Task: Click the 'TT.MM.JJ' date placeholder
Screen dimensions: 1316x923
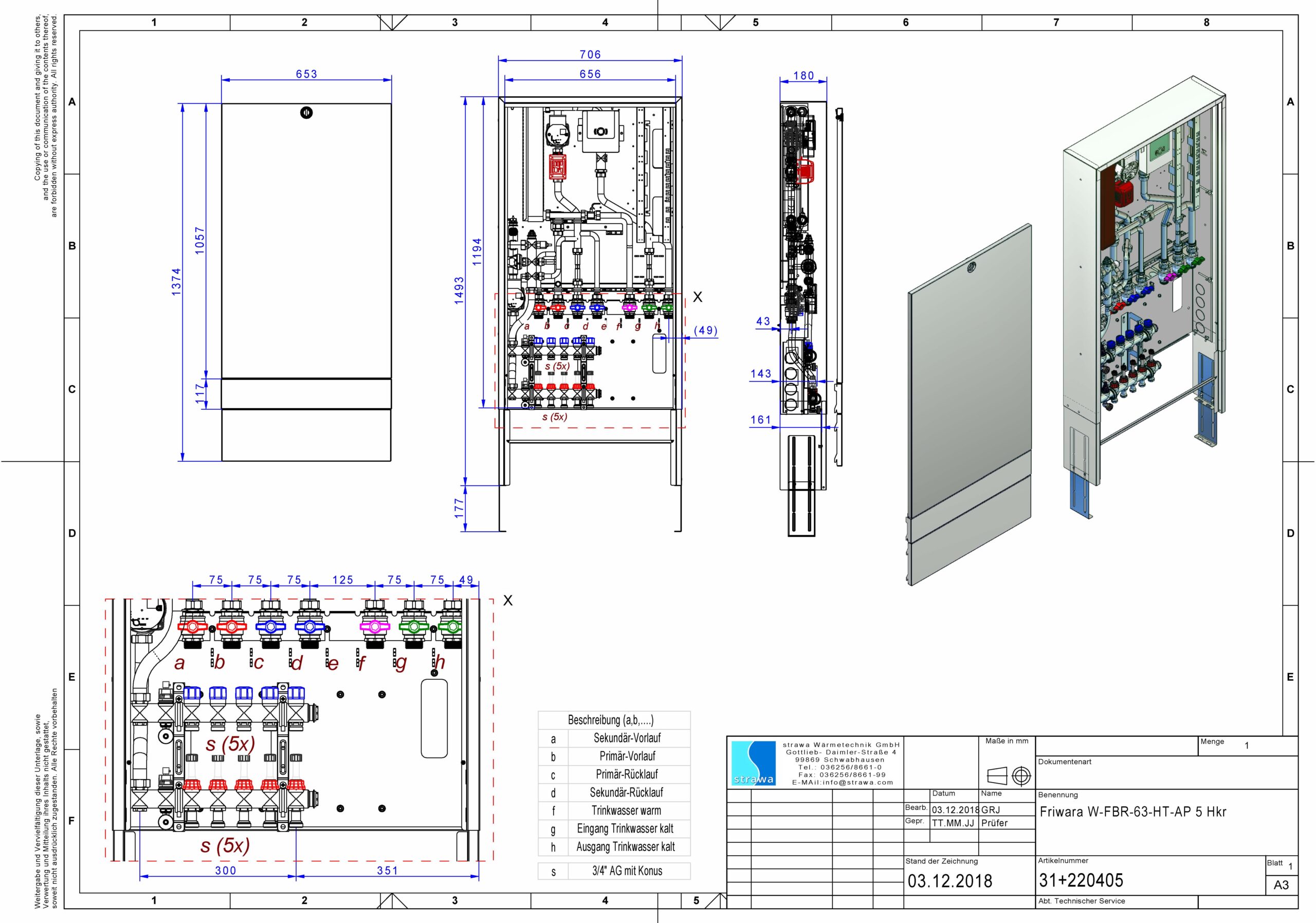Action: coord(953,823)
